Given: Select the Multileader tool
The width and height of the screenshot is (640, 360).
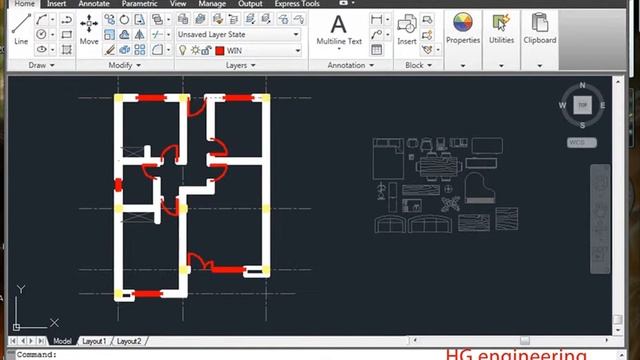Looking at the screenshot, I should click(x=376, y=34).
